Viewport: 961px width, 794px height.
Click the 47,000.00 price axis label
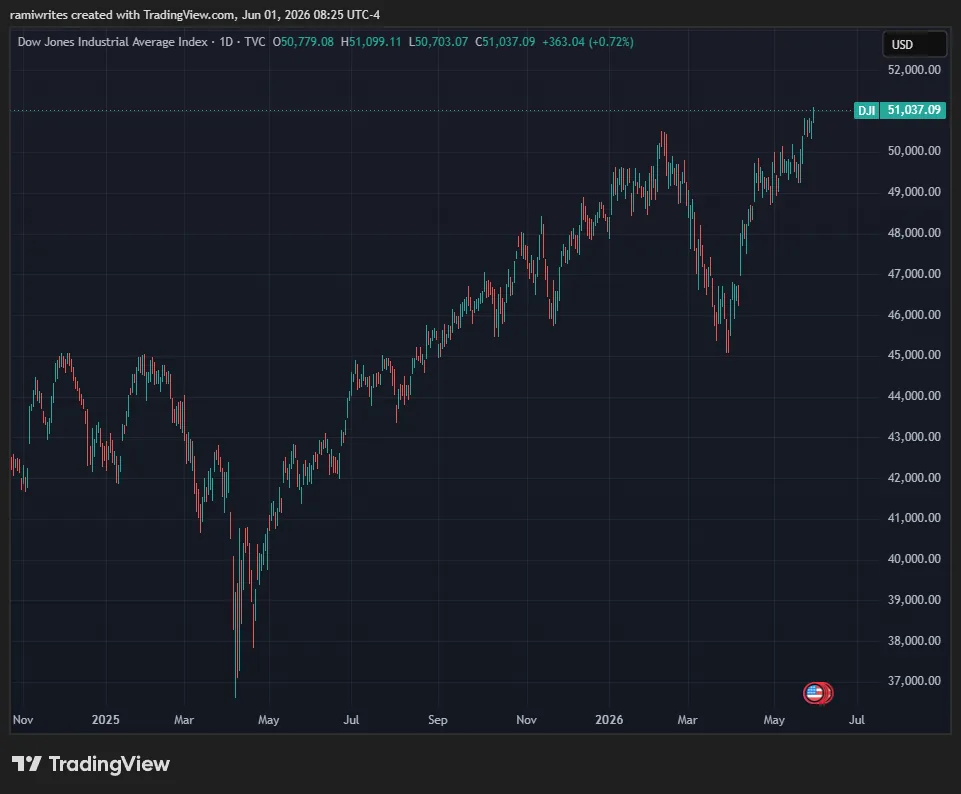tap(914, 274)
